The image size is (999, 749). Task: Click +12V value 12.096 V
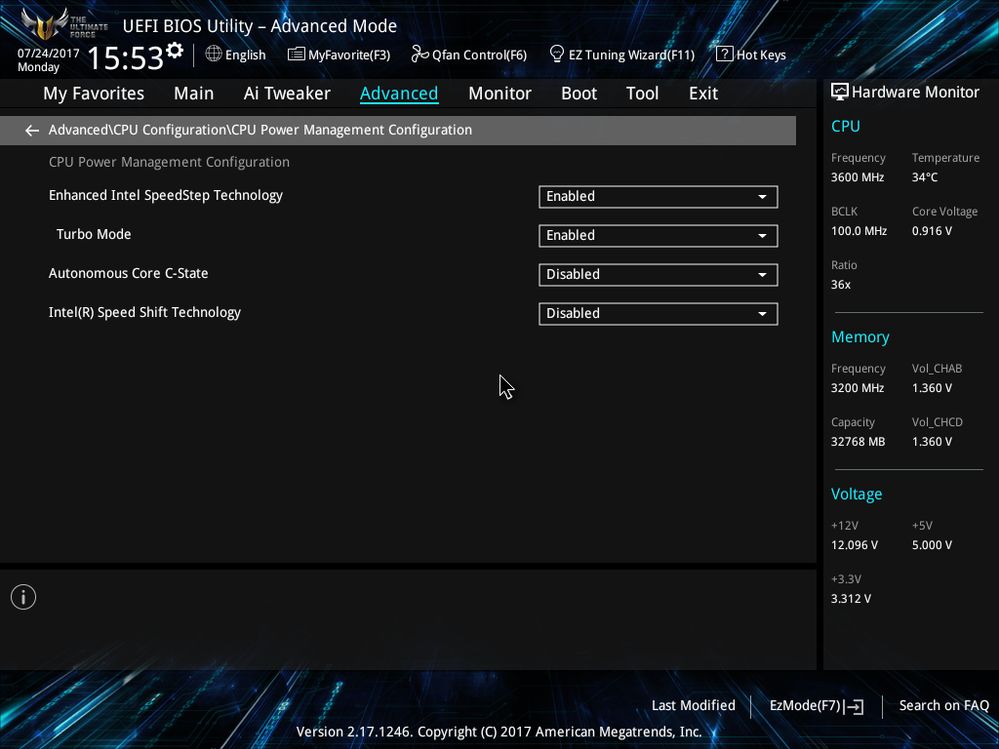point(854,545)
